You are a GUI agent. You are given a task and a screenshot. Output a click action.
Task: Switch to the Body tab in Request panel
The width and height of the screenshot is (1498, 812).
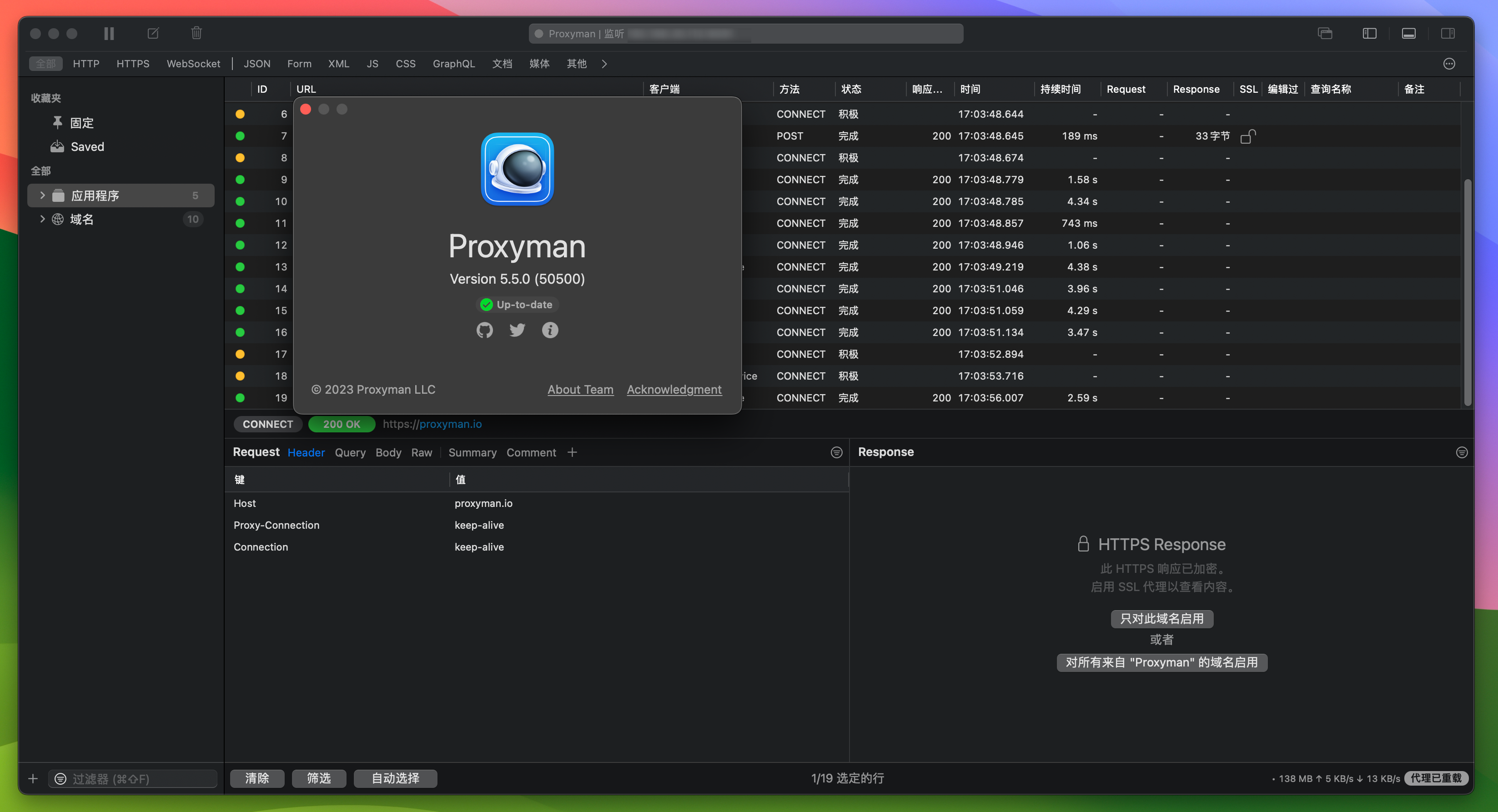pos(388,452)
